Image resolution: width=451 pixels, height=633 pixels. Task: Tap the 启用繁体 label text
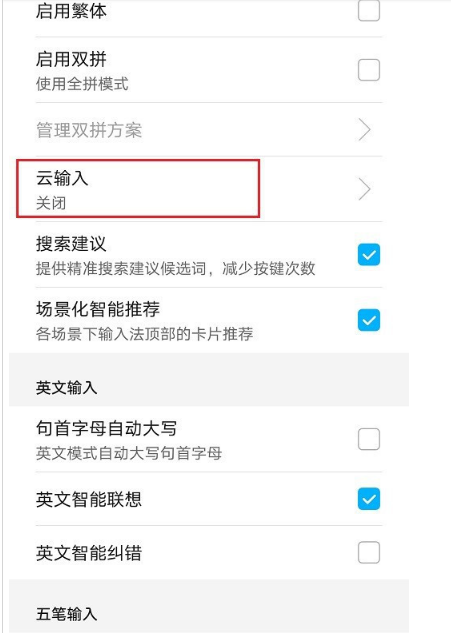click(x=71, y=11)
